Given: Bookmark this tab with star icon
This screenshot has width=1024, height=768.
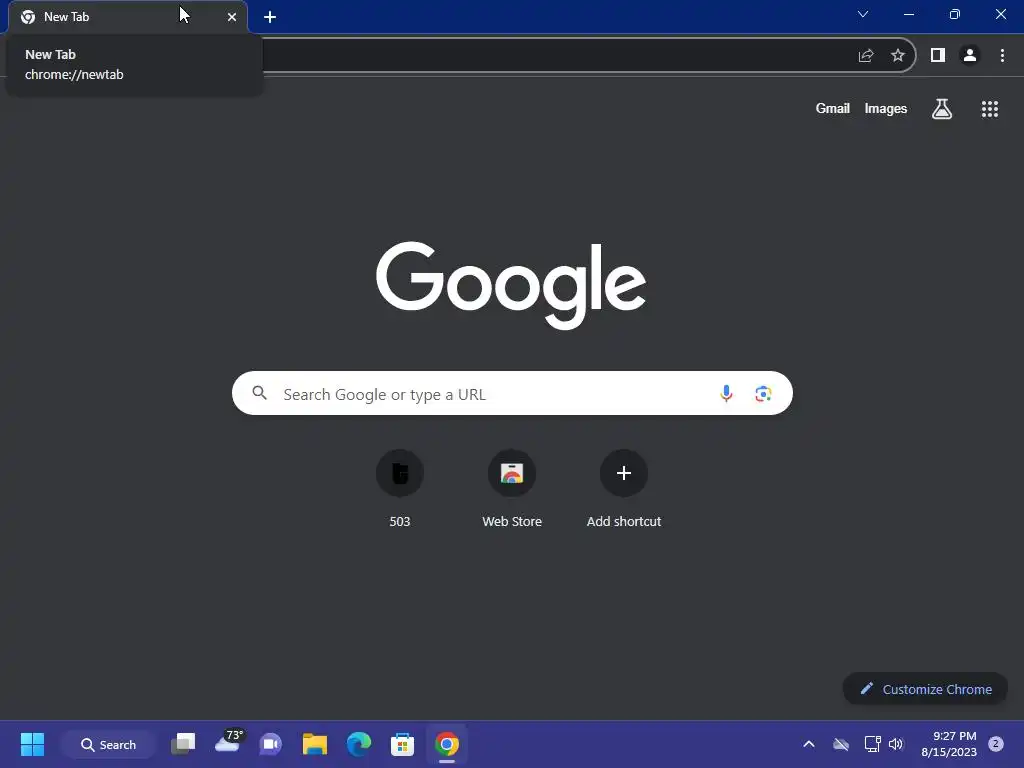Looking at the screenshot, I should pos(898,56).
